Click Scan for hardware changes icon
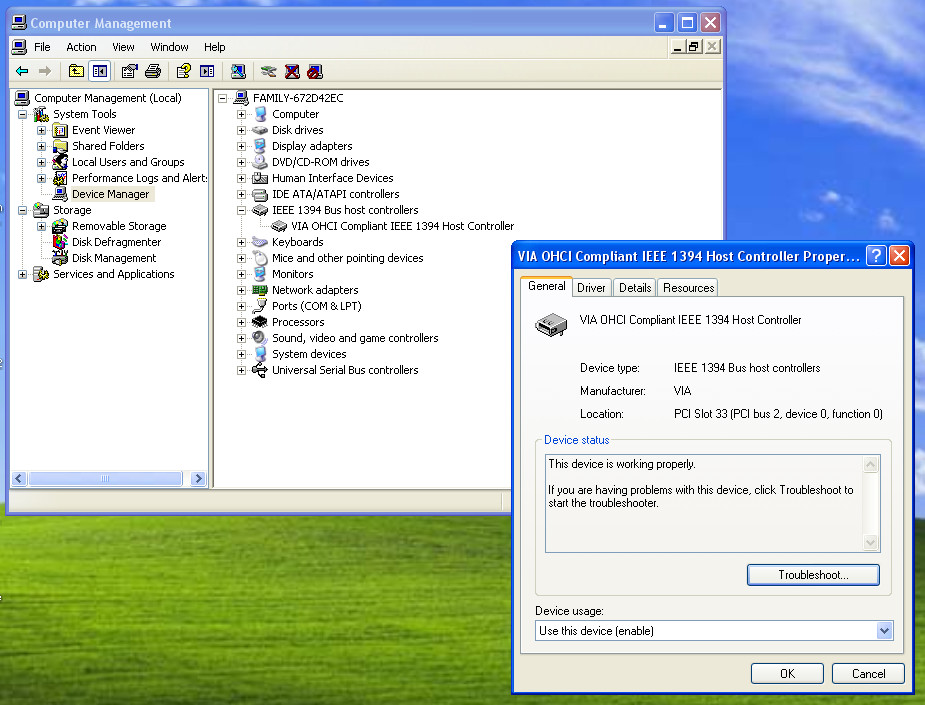The height and width of the screenshot is (705, 925). pyautogui.click(x=238, y=71)
